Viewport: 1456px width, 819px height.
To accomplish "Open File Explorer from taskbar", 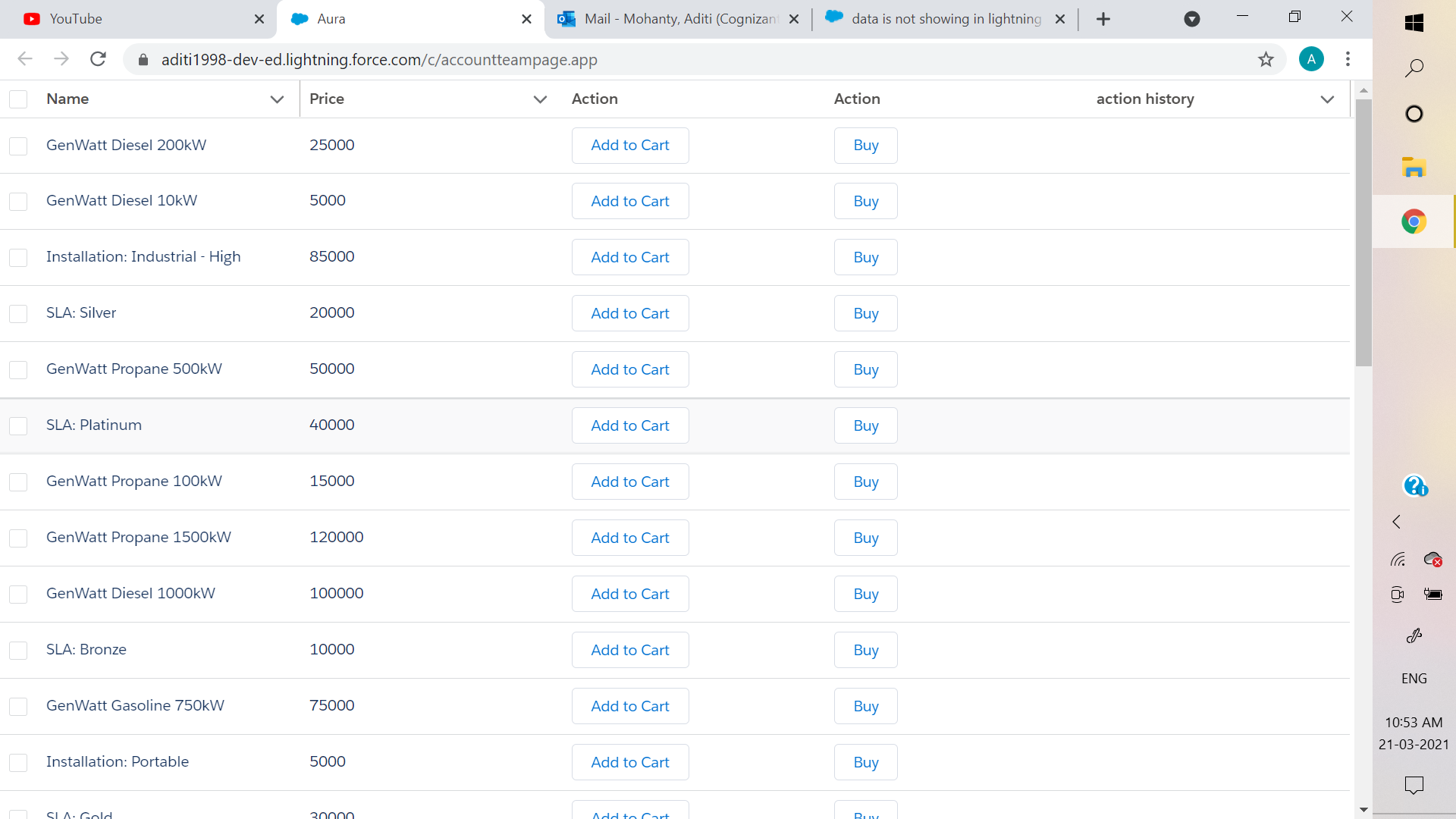I will tap(1414, 168).
